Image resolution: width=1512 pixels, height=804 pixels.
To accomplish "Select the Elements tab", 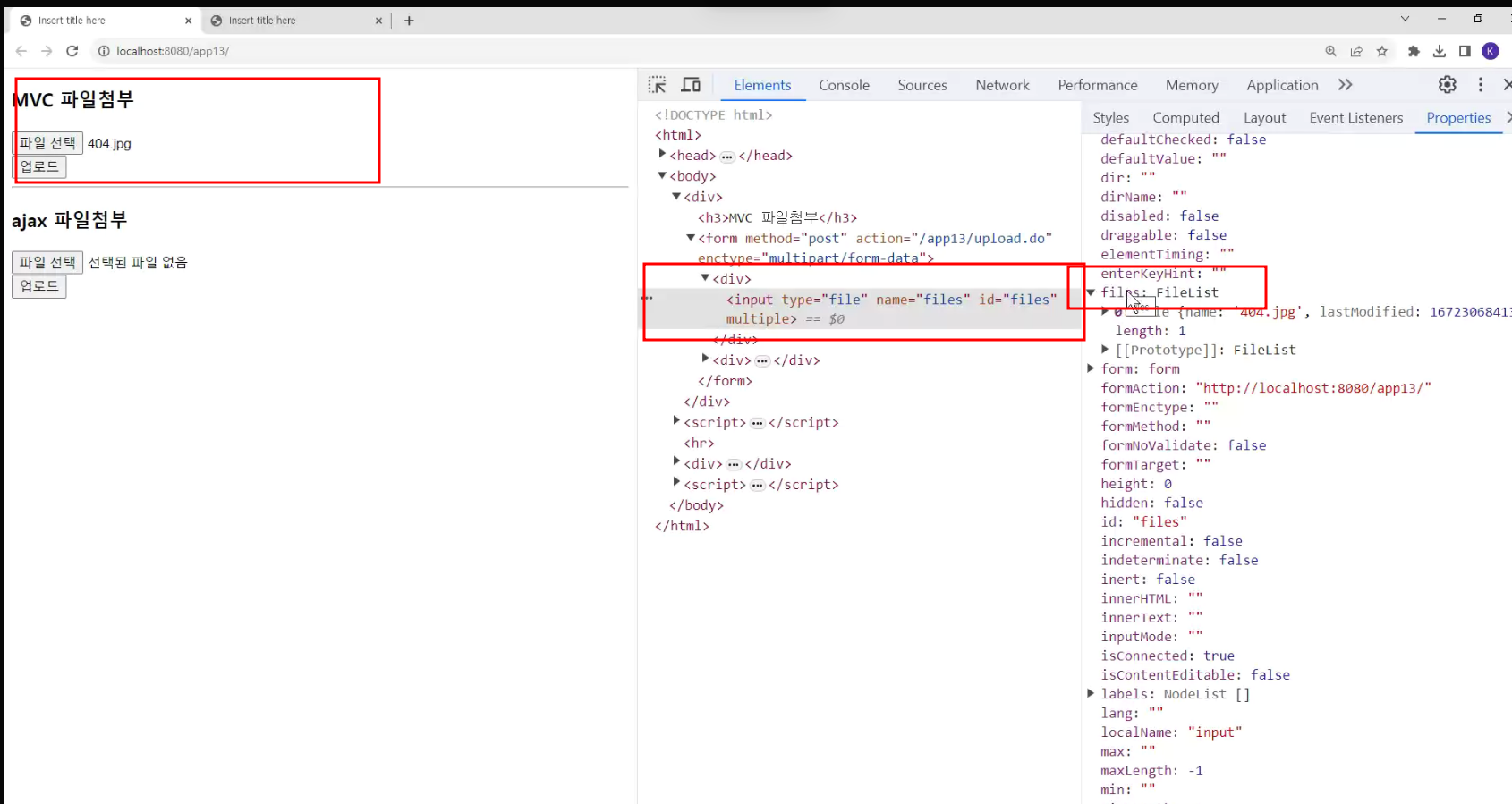I will click(762, 85).
